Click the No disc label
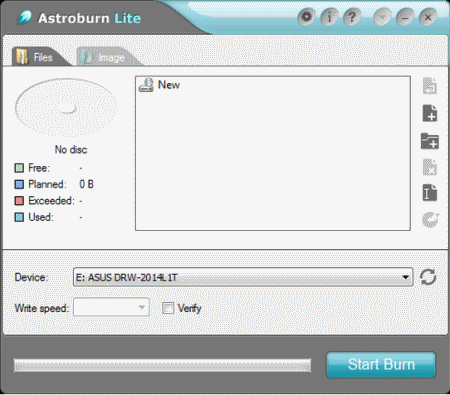 coord(71,150)
